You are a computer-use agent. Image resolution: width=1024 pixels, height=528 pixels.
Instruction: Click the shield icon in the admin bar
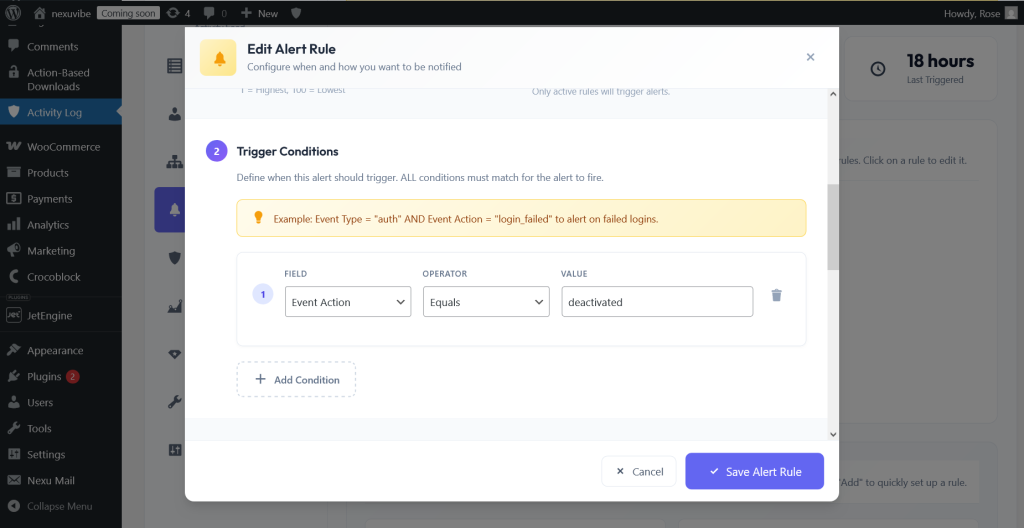(296, 13)
